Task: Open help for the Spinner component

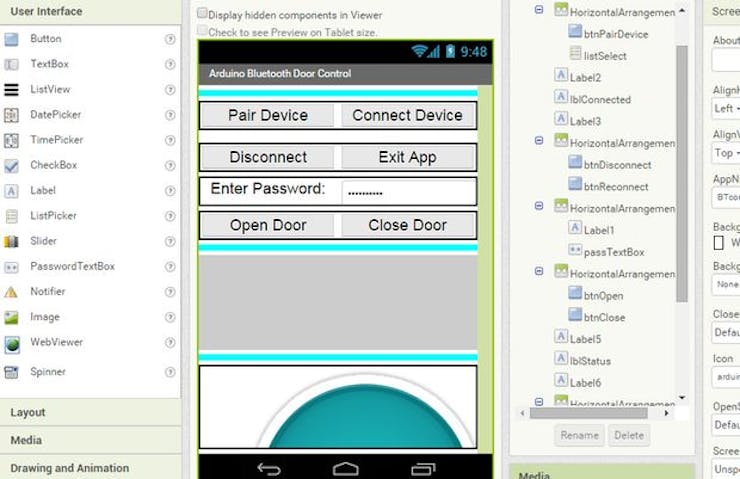Action: (x=170, y=372)
